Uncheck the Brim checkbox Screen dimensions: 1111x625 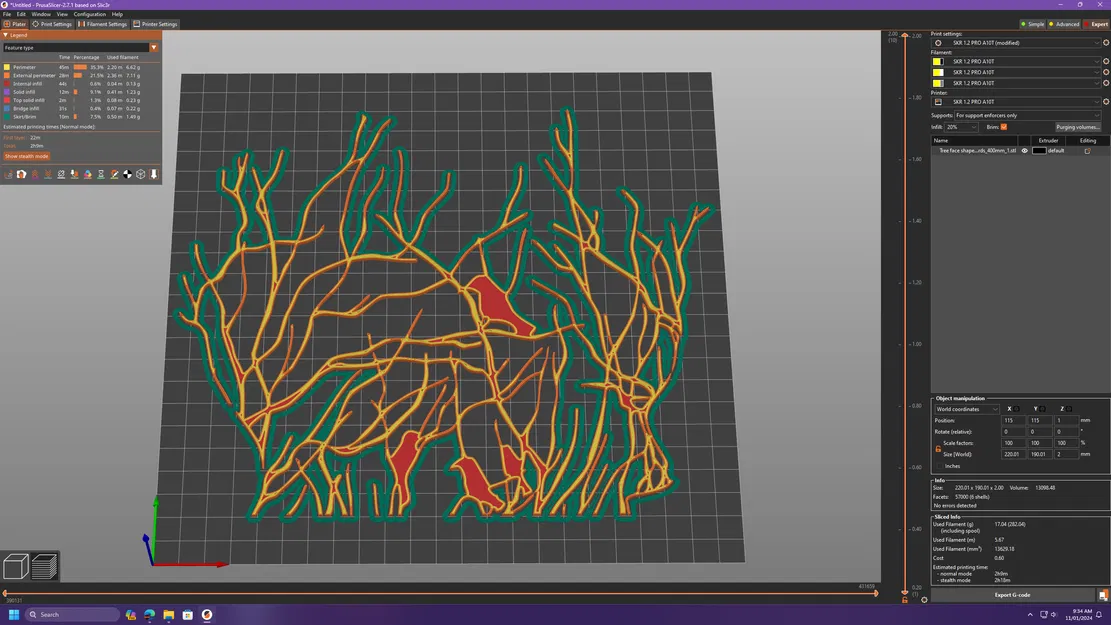point(1003,127)
